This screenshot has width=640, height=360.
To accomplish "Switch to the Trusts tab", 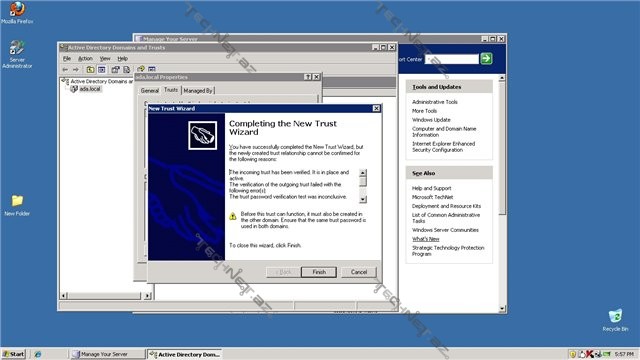I will [x=171, y=90].
